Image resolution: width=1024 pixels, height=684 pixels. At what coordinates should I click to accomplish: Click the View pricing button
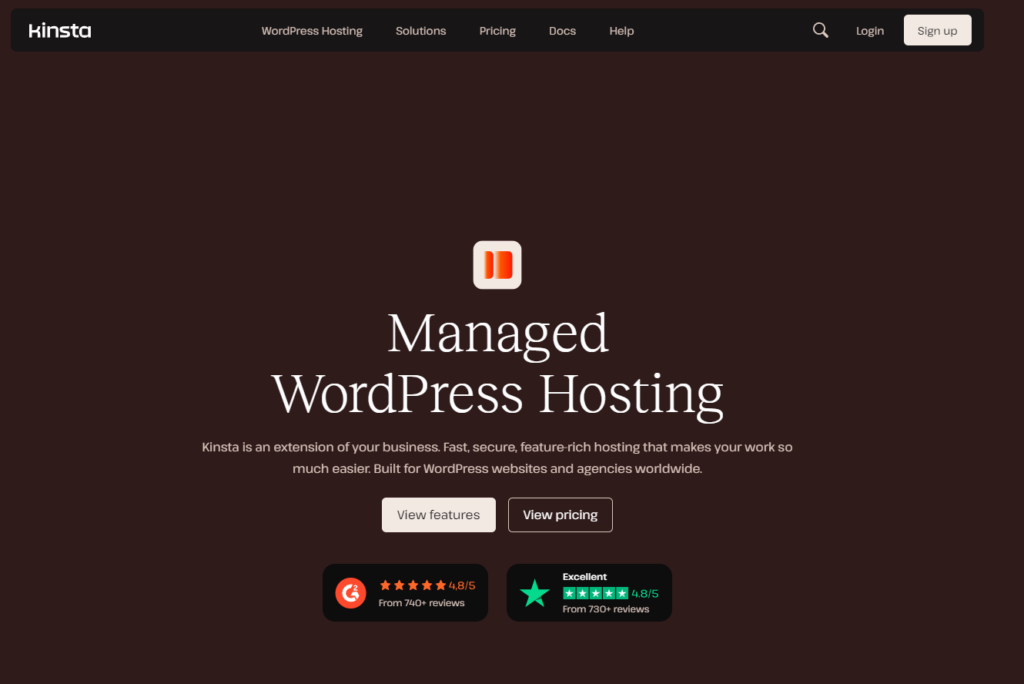click(560, 515)
